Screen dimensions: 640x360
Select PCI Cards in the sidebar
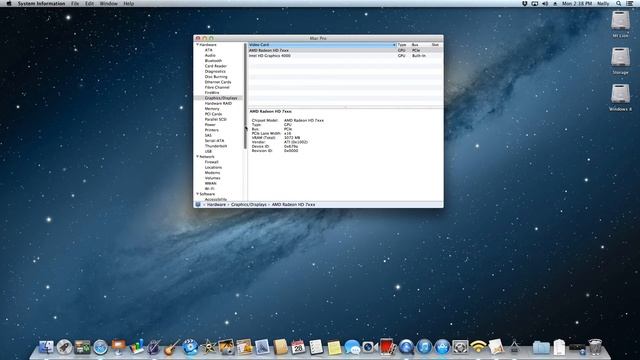point(213,114)
